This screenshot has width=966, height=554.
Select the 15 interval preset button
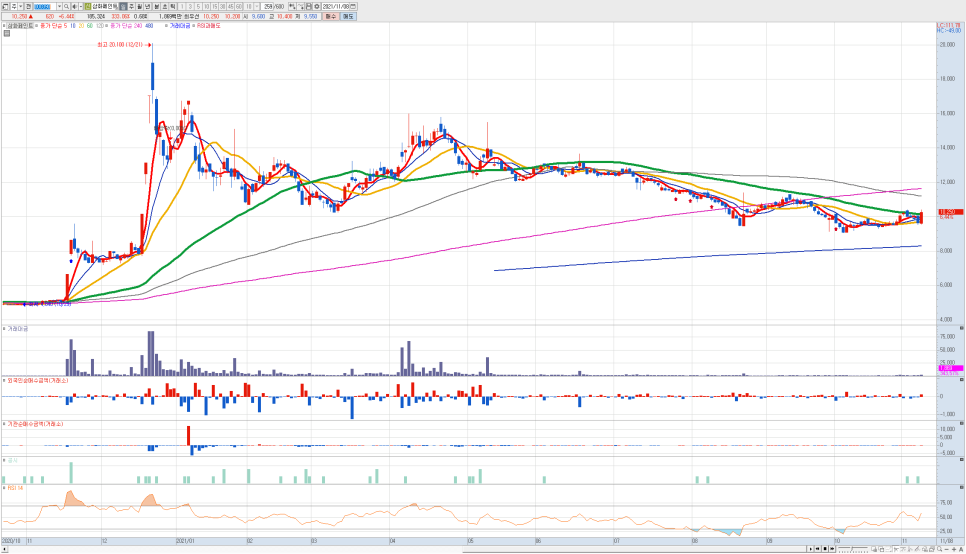(x=214, y=6)
